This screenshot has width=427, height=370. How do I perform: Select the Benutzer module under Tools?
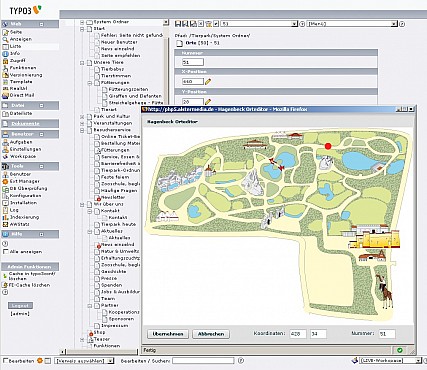coord(20,174)
